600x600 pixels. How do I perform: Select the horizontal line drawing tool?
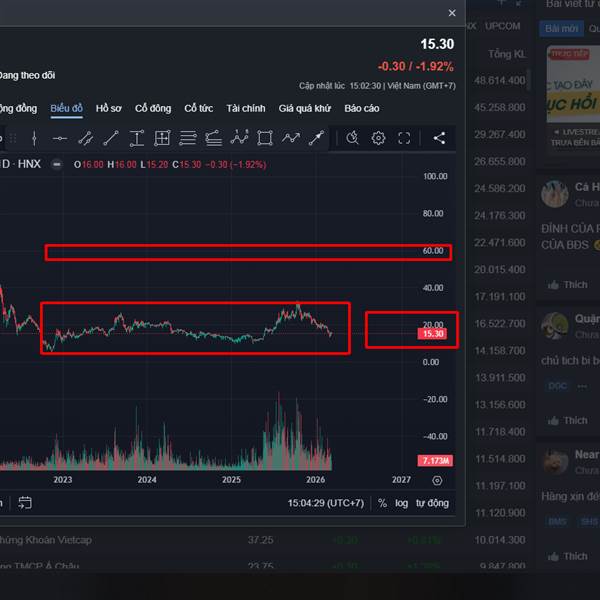click(x=60, y=138)
